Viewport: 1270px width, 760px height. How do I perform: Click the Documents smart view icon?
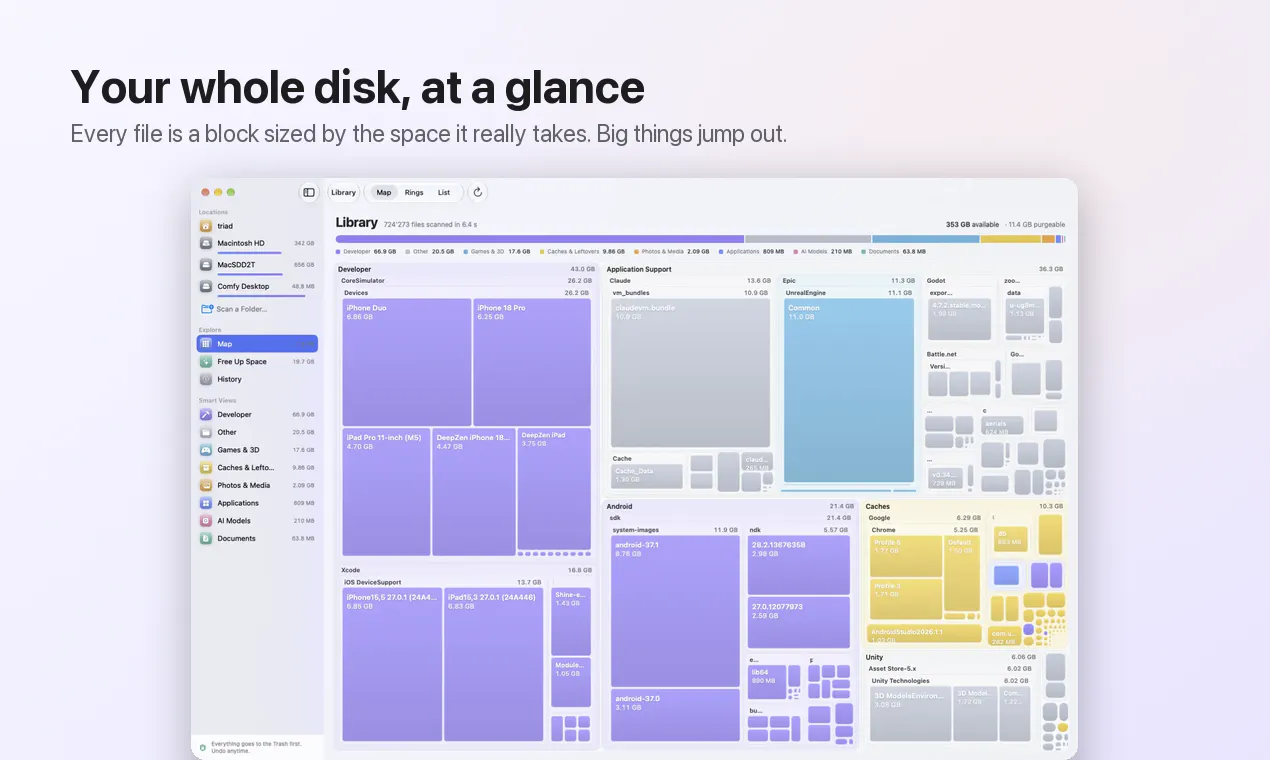(206, 538)
